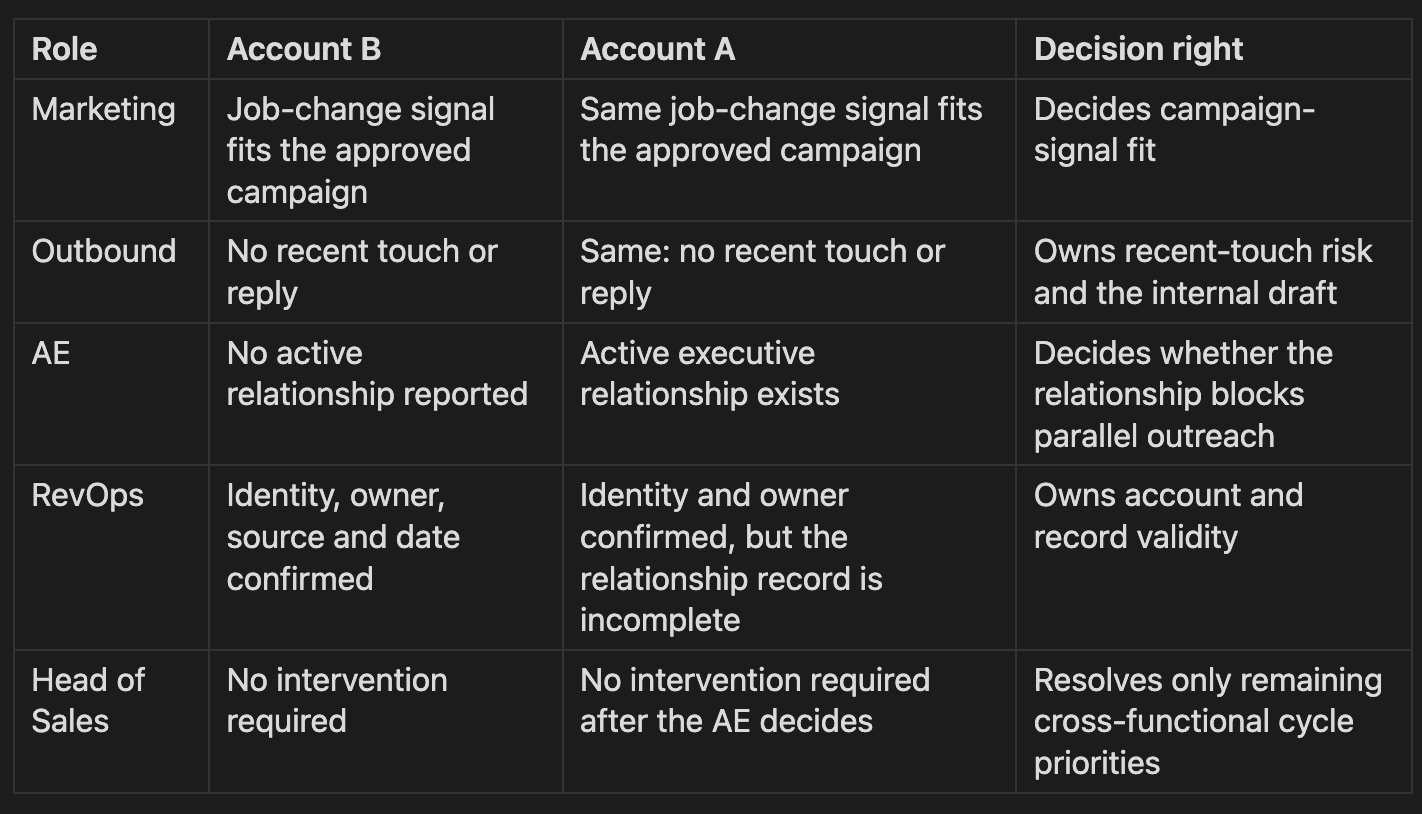Click the Decision right column header
This screenshot has width=1422, height=814.
[1213, 49]
